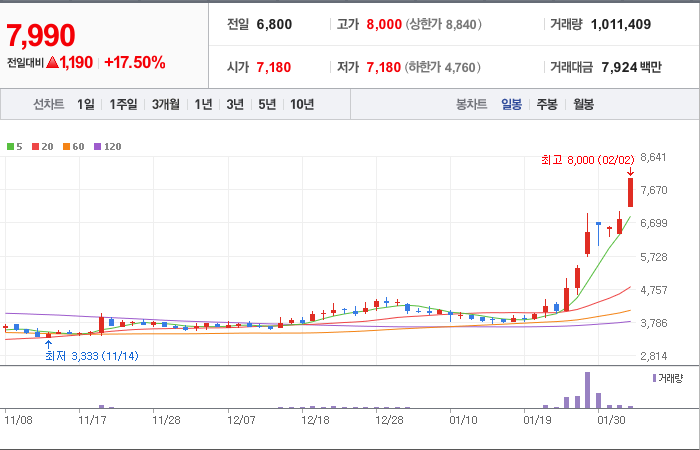Image resolution: width=700 pixels, height=450 pixels.
Task: Click the tall red 02/02 candlestick
Action: [630, 192]
